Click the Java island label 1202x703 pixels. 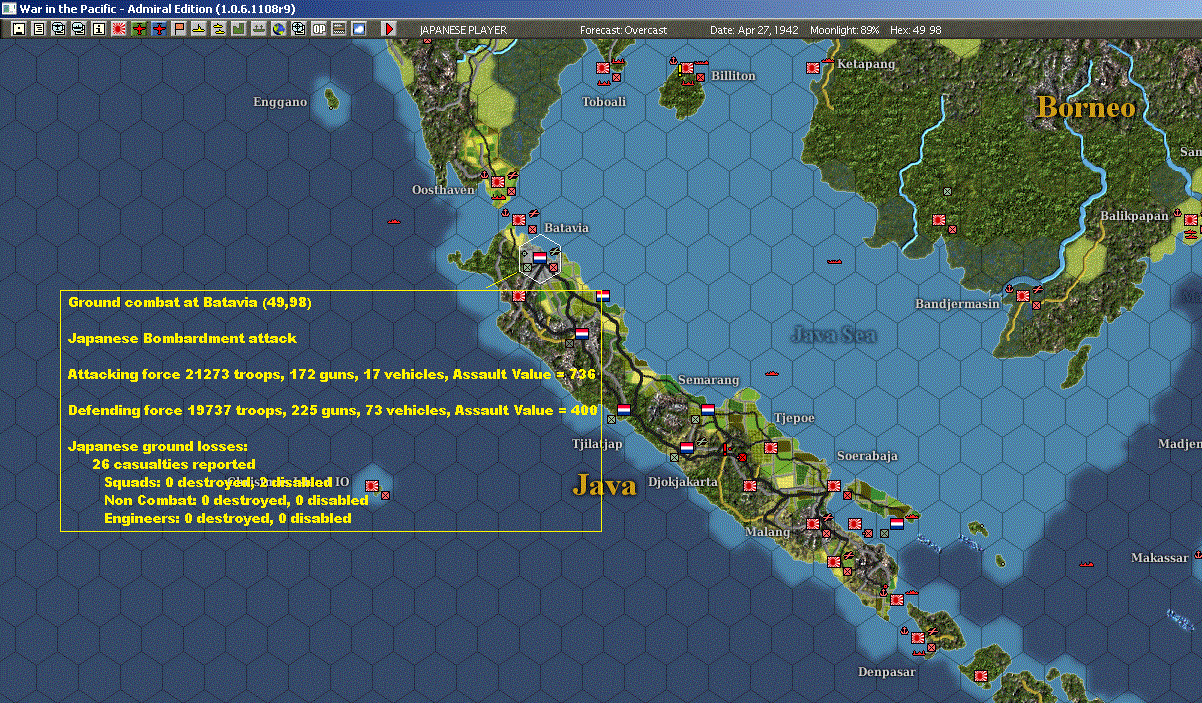[604, 485]
